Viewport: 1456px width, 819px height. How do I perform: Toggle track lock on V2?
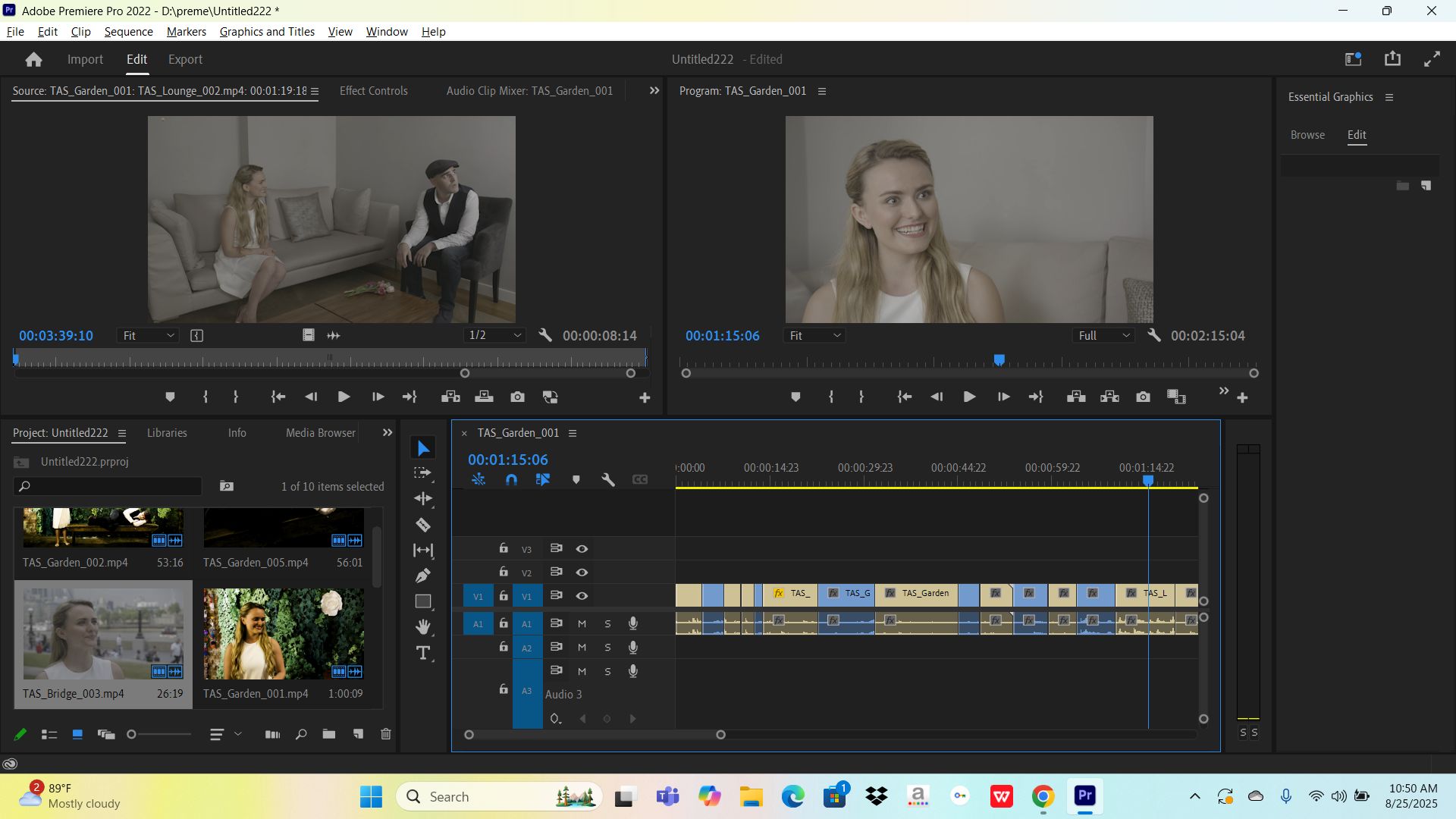click(504, 572)
